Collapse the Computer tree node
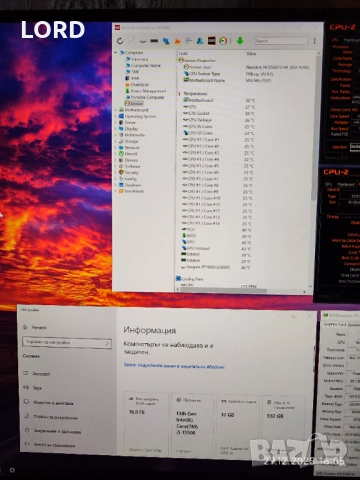This screenshot has width=360, height=480. [116, 53]
